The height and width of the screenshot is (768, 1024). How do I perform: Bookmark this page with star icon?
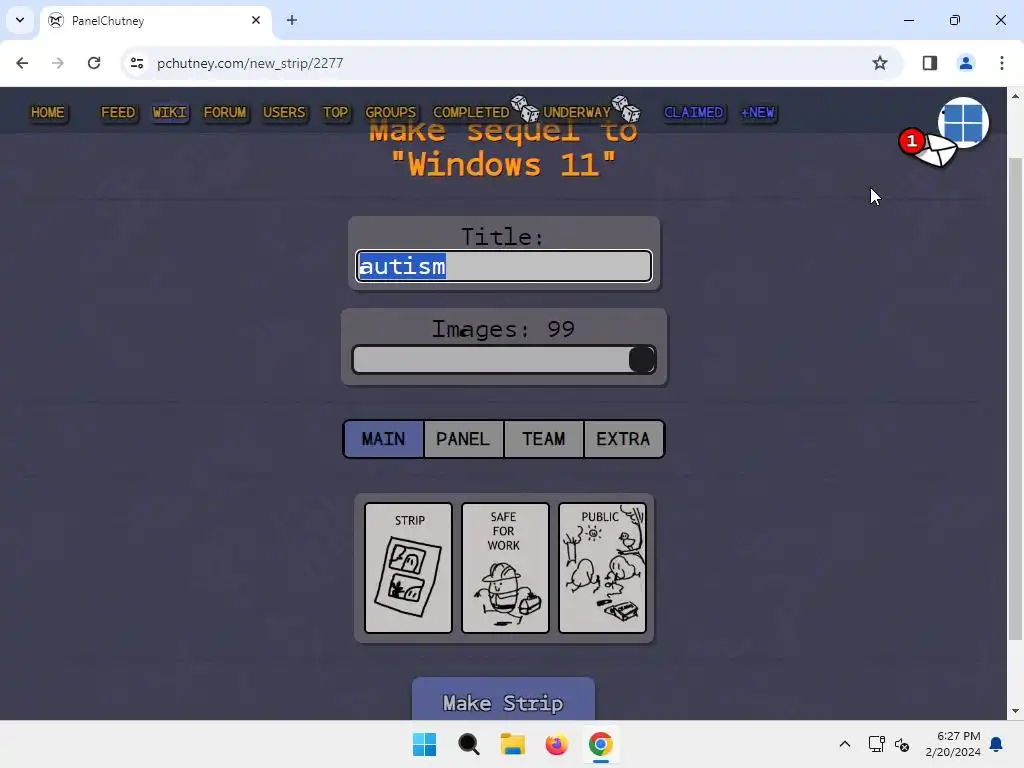[x=880, y=63]
